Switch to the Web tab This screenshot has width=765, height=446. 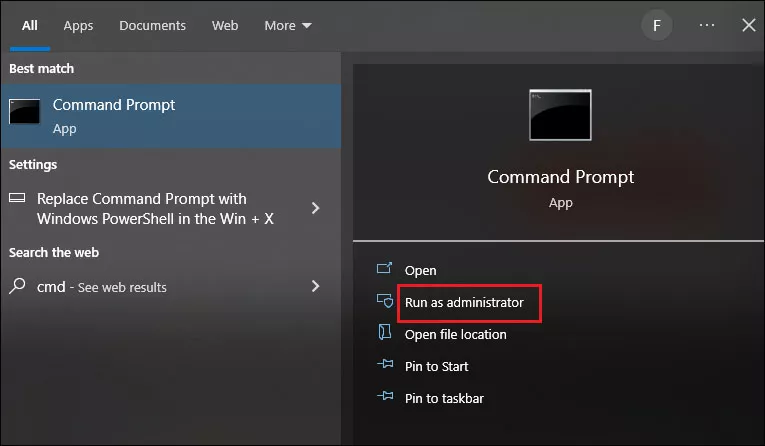pos(225,25)
